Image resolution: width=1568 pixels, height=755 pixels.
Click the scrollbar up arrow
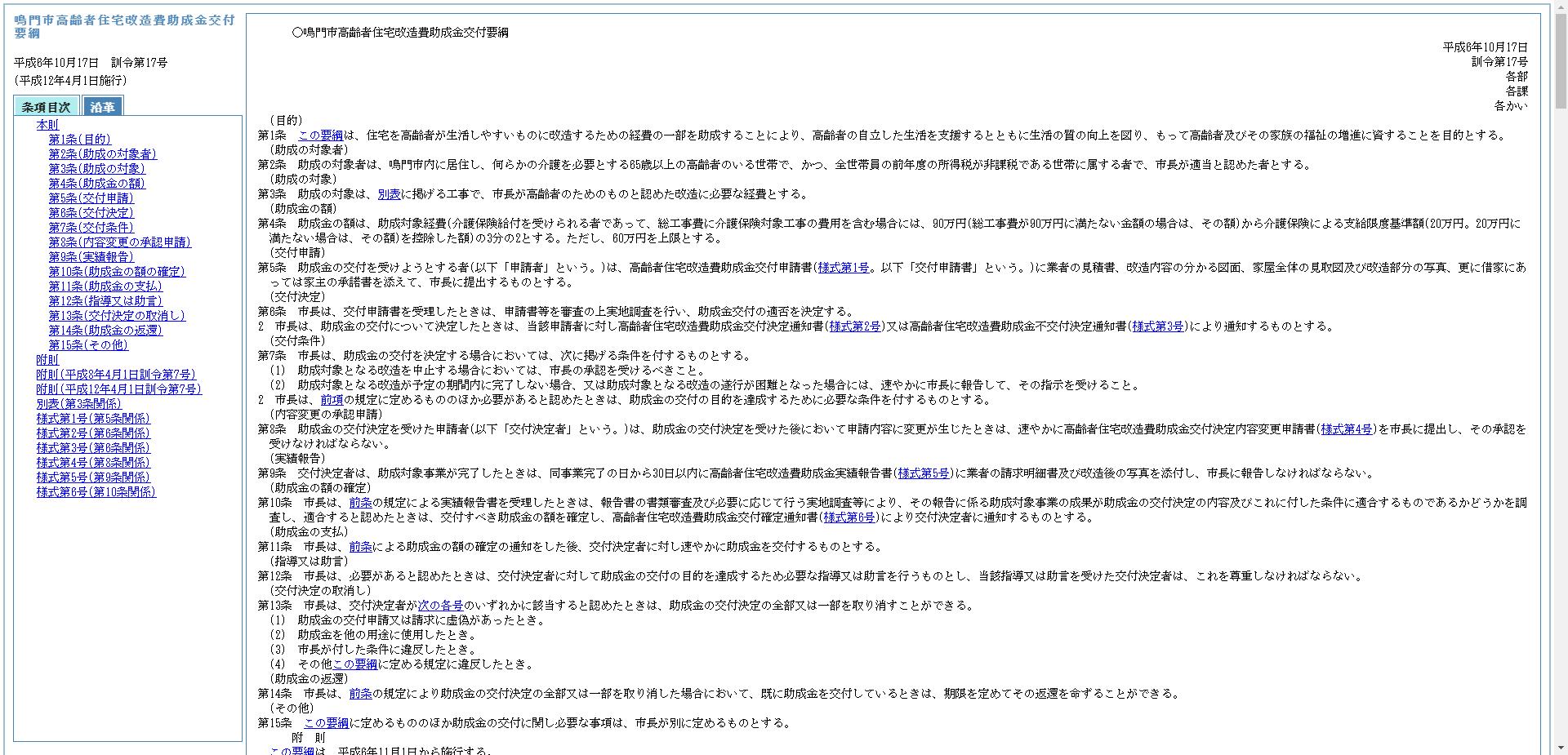[1562, 6]
